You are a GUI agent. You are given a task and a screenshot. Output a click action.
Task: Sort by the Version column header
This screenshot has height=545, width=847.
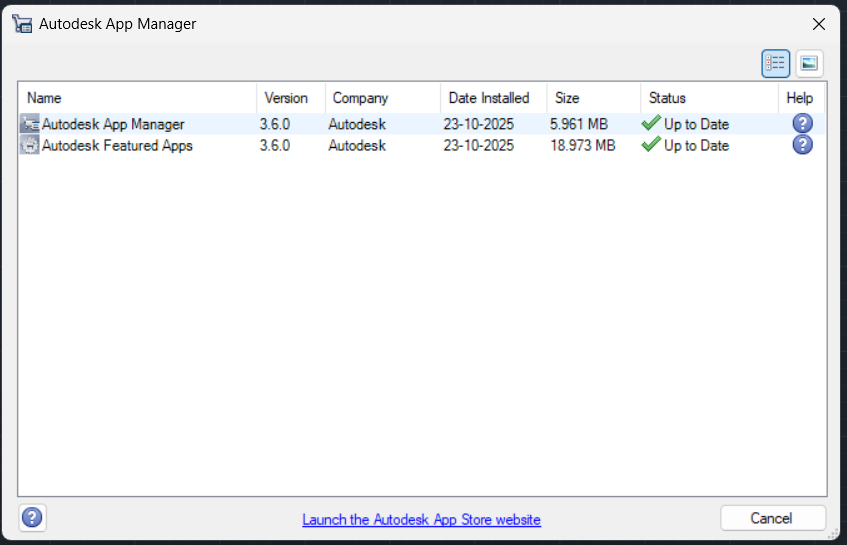click(291, 98)
